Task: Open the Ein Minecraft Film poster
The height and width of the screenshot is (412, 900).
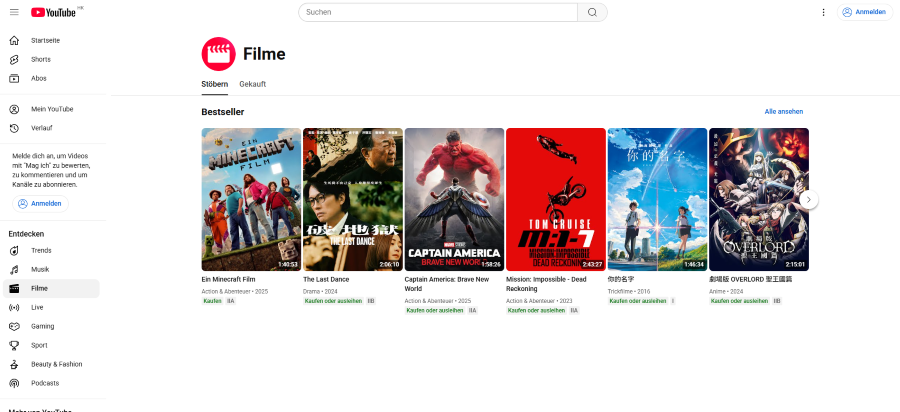Action: 251,199
